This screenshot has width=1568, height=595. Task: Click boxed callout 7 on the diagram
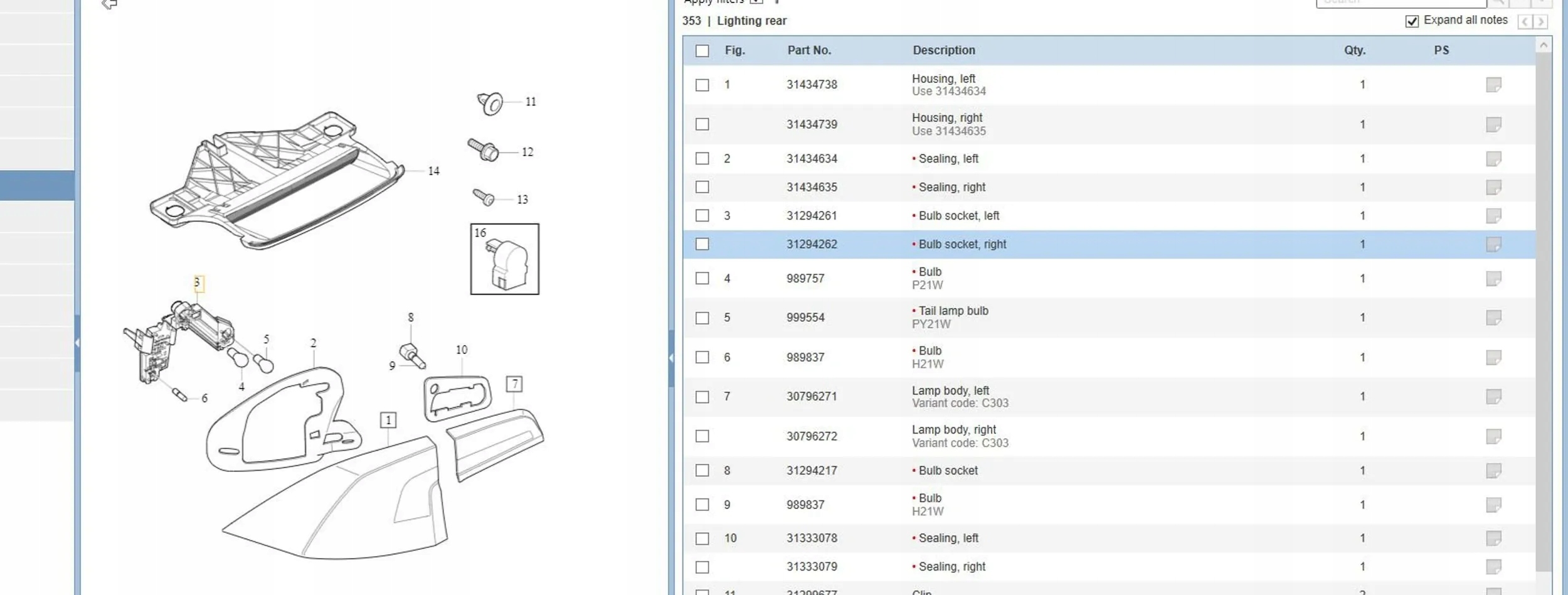coord(514,384)
